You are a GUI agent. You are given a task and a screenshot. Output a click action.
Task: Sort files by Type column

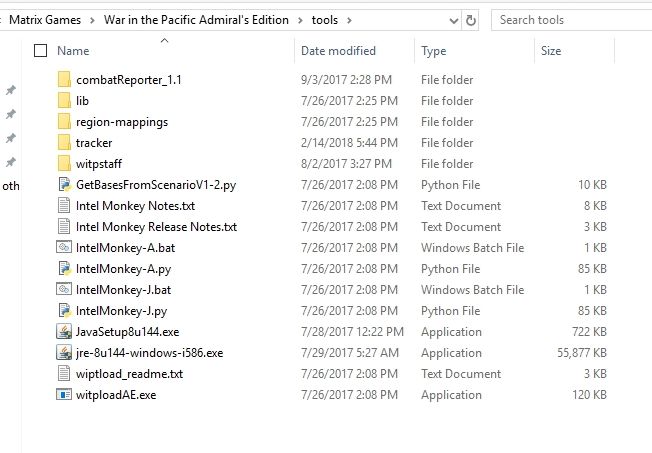pos(434,51)
